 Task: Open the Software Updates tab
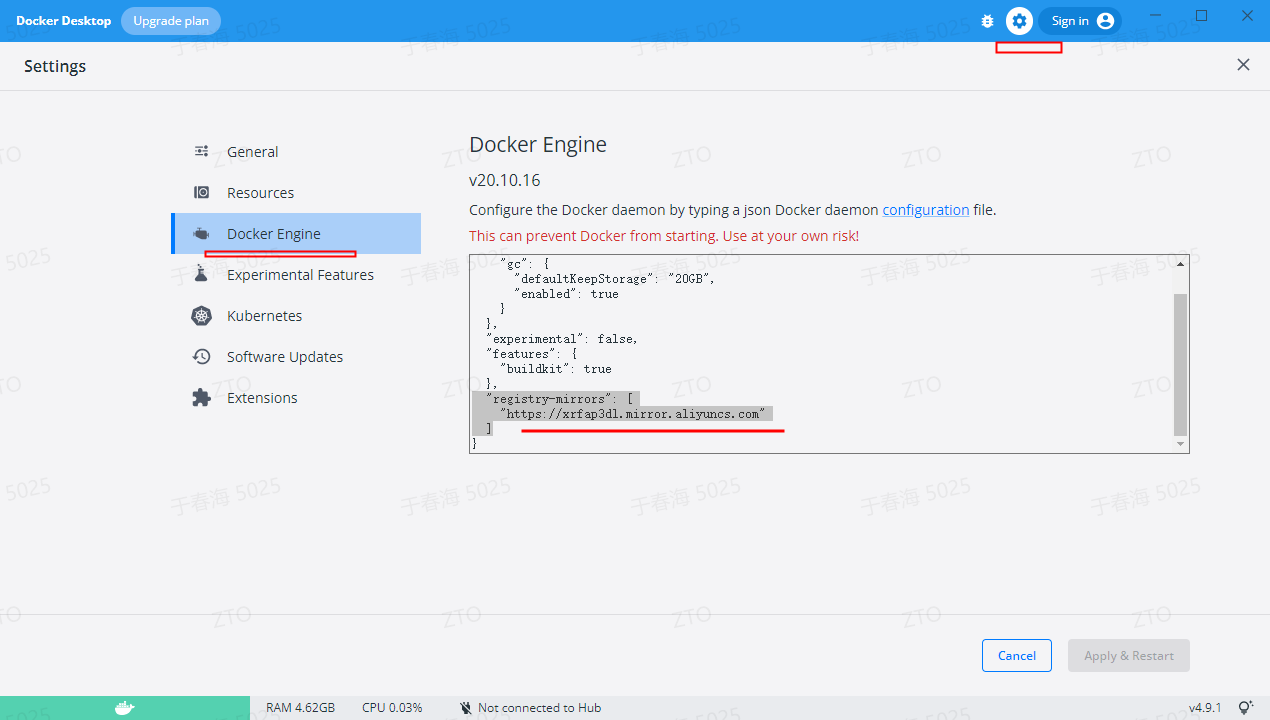click(x=296, y=357)
